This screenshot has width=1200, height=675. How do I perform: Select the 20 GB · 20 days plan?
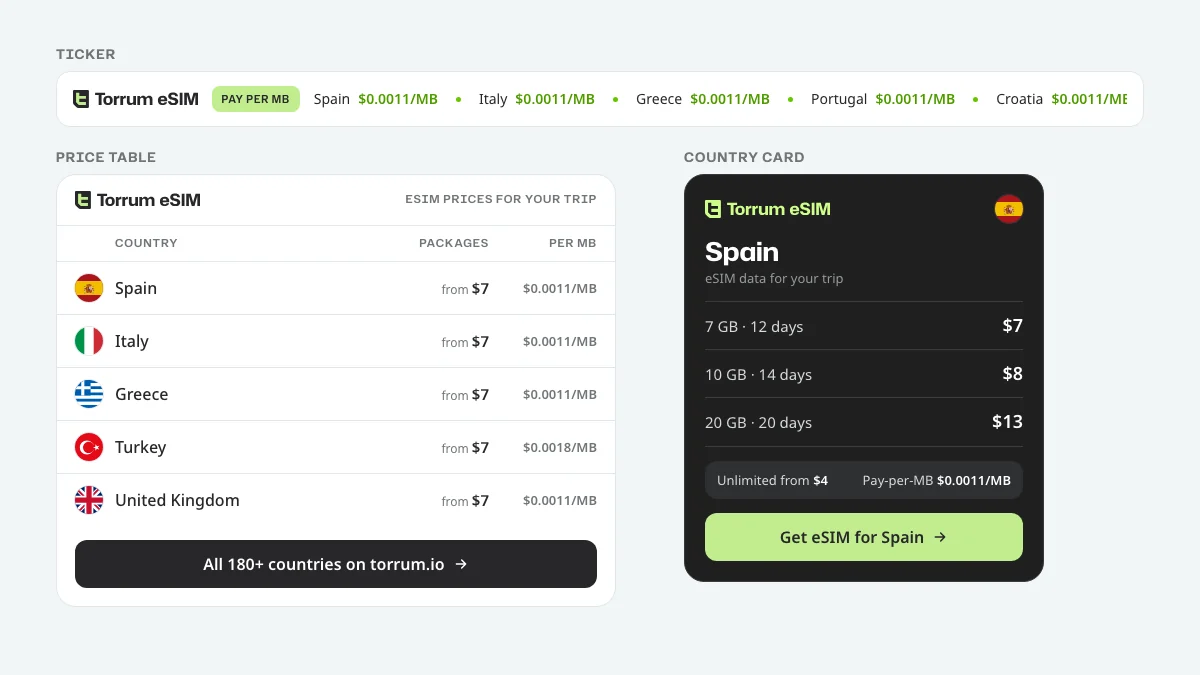[864, 422]
